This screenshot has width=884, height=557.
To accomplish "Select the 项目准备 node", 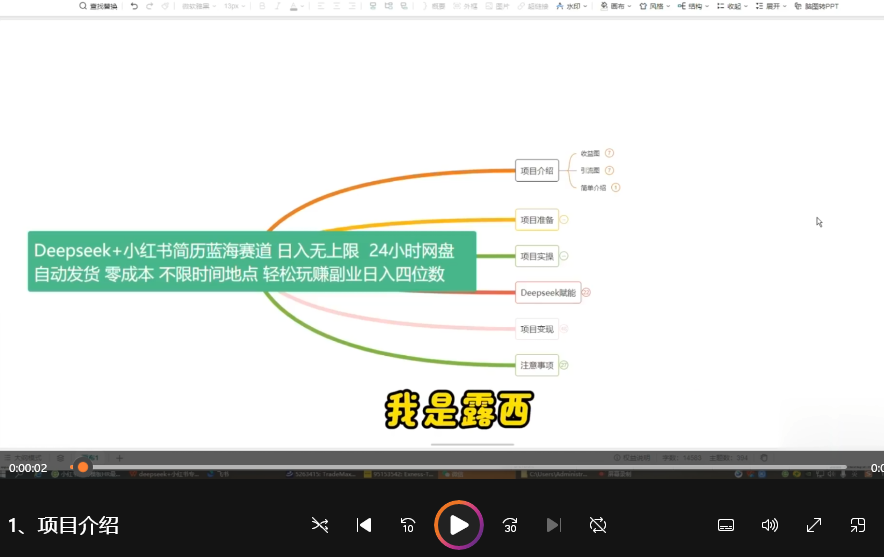I will coord(537,220).
